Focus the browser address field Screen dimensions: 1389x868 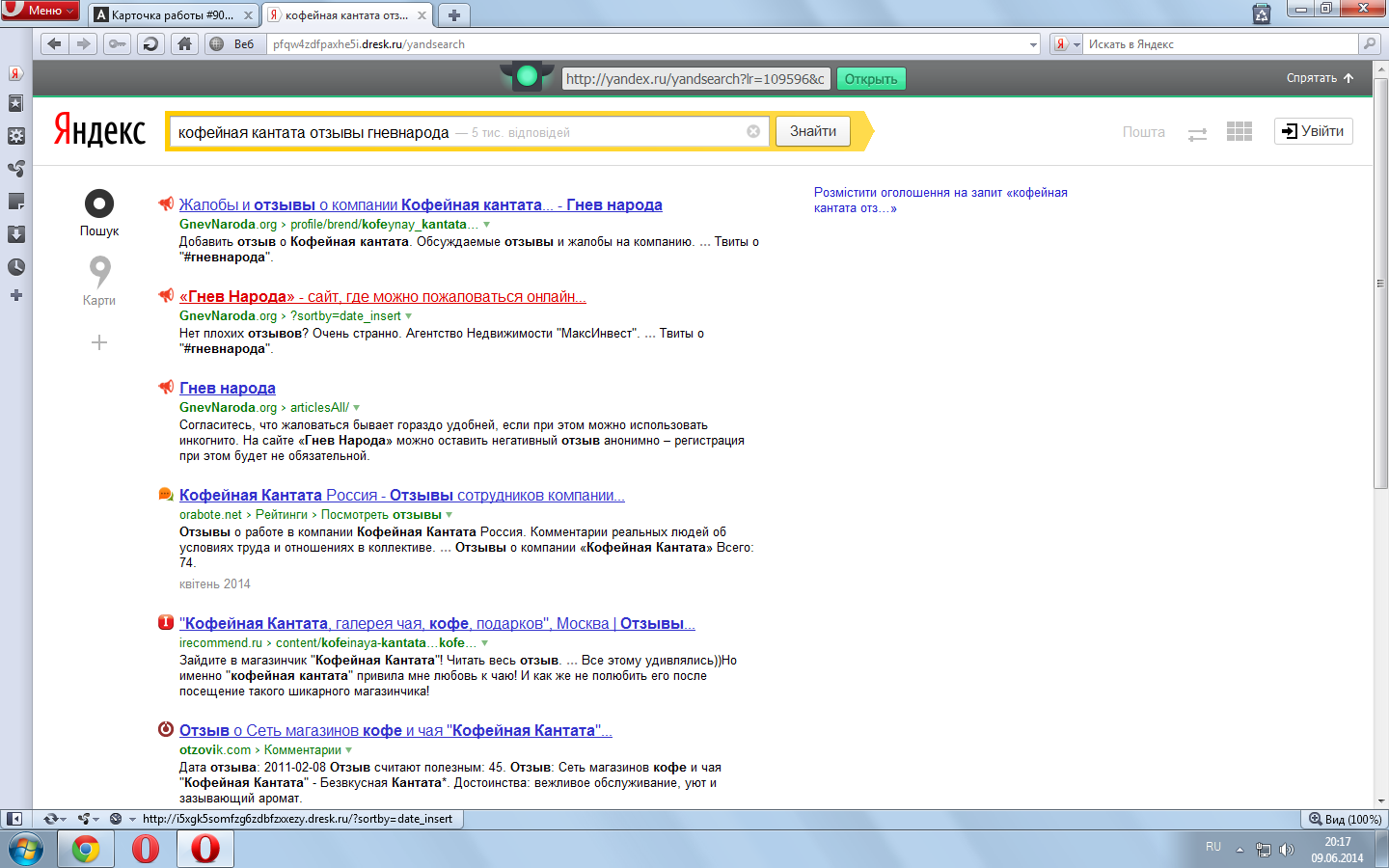pos(646,44)
